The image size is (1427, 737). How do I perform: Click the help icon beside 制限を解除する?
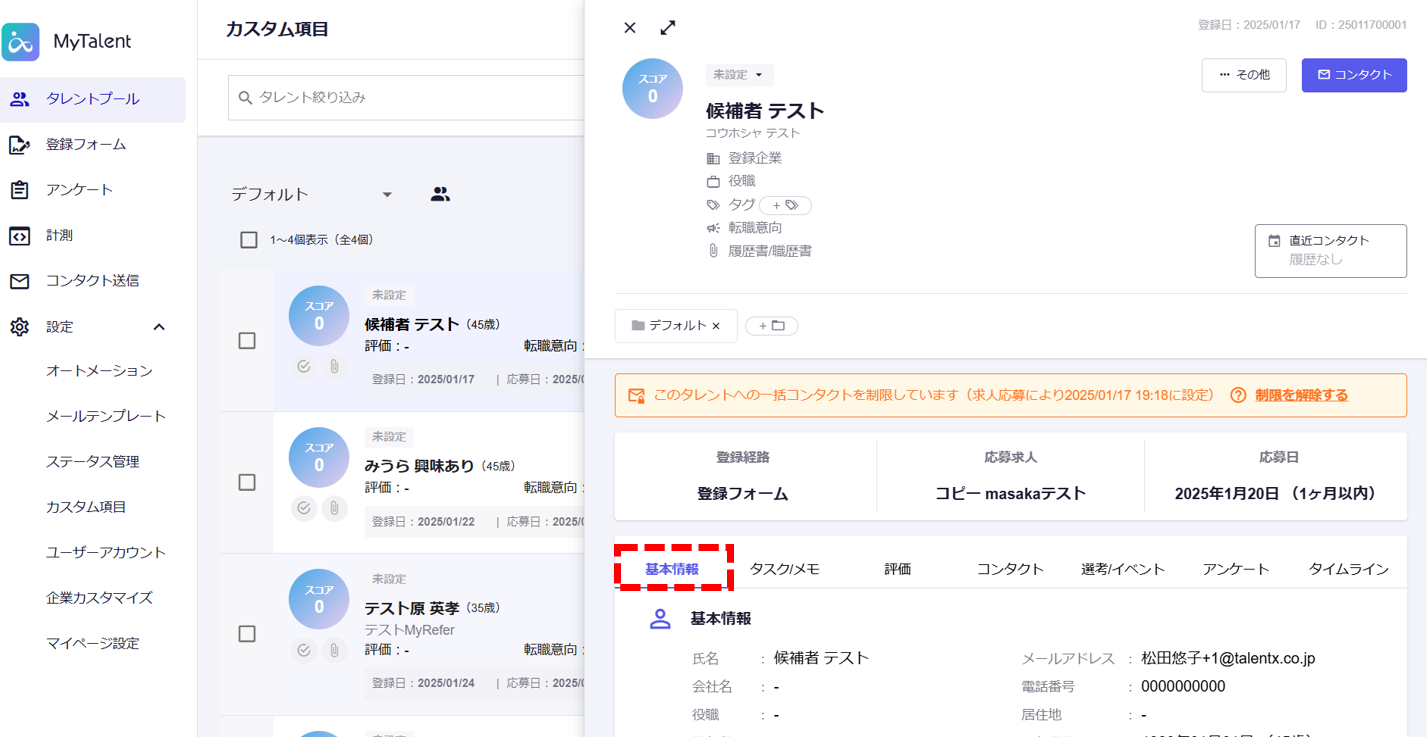1238,395
